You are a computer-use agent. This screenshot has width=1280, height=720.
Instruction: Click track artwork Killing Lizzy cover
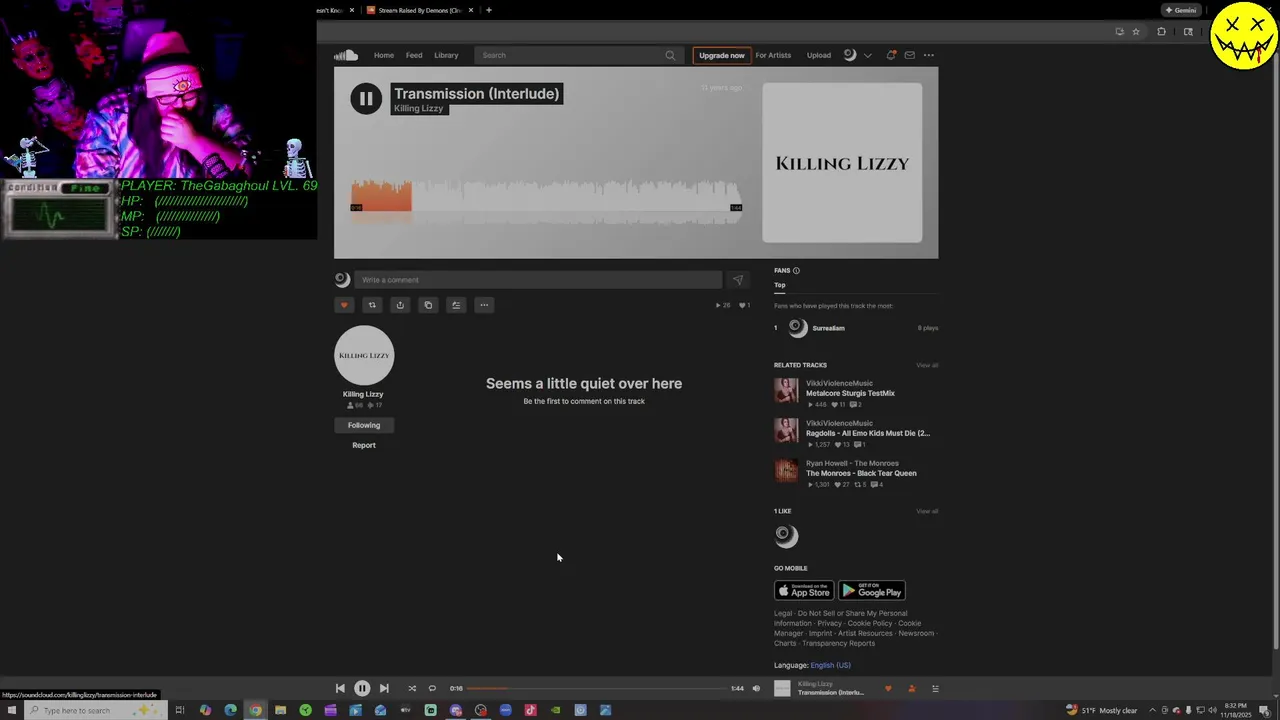(842, 162)
